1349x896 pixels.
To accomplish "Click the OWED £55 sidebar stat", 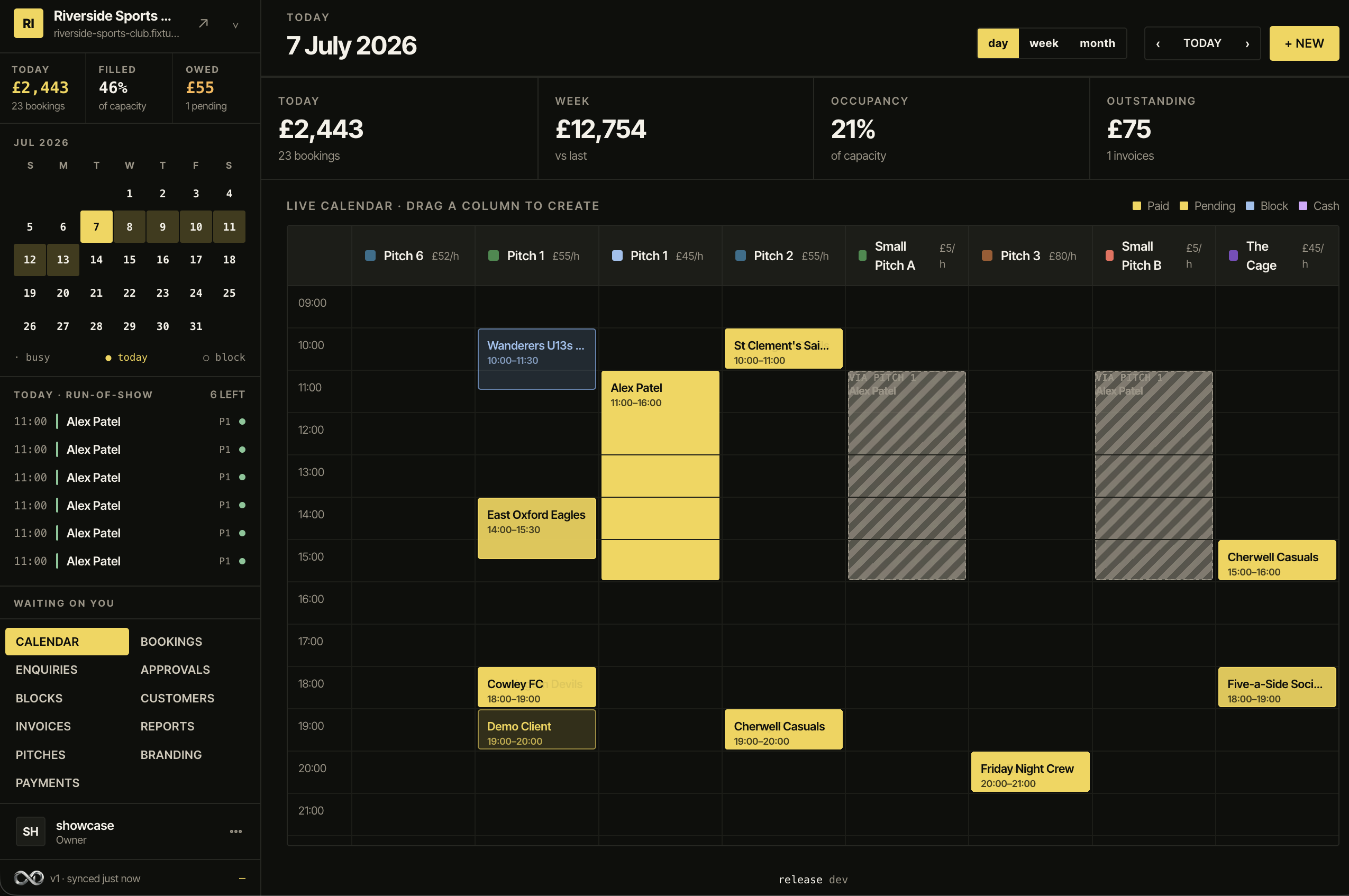I will [x=216, y=88].
